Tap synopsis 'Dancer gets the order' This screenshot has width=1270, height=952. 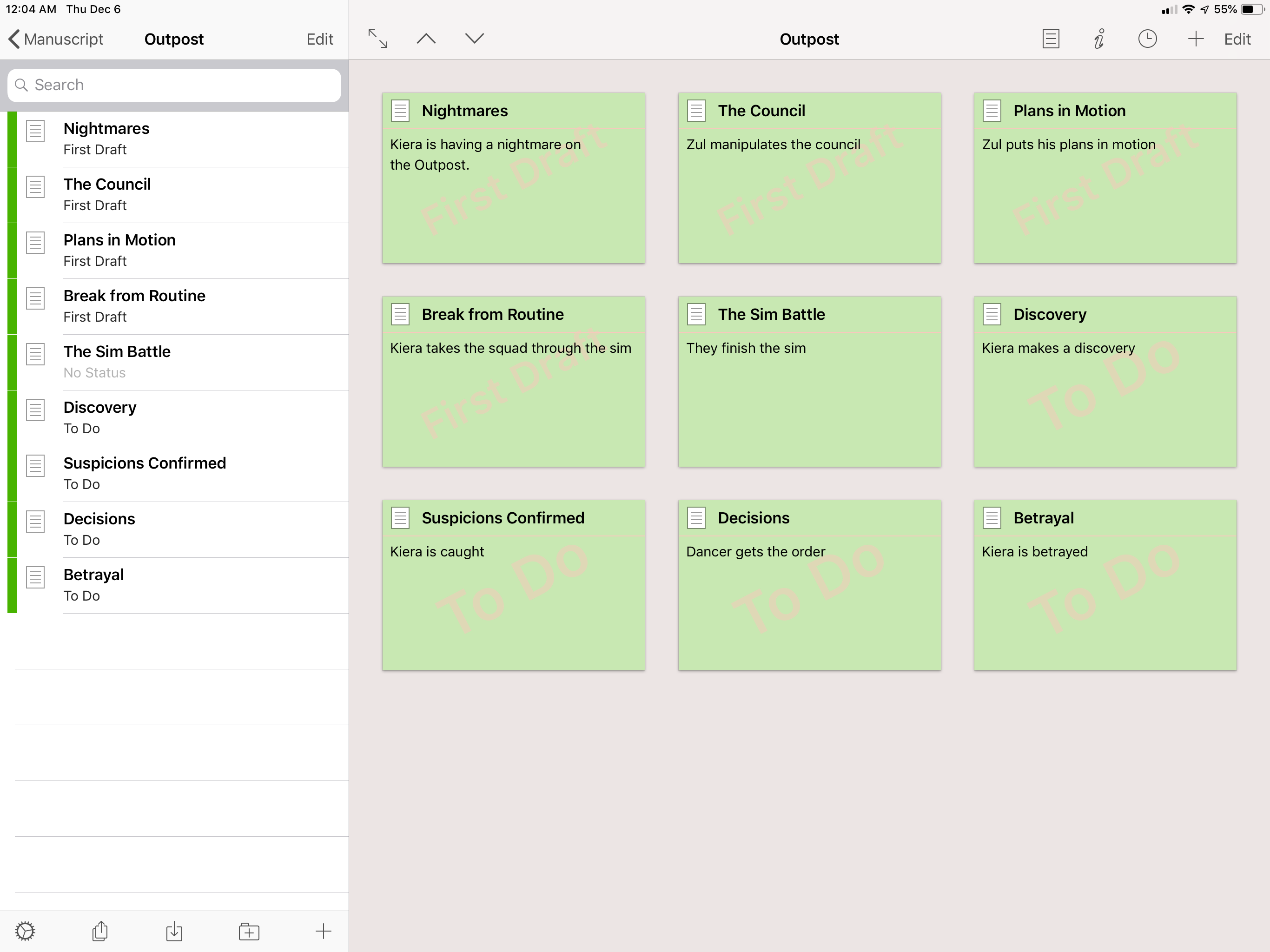pyautogui.click(x=755, y=551)
